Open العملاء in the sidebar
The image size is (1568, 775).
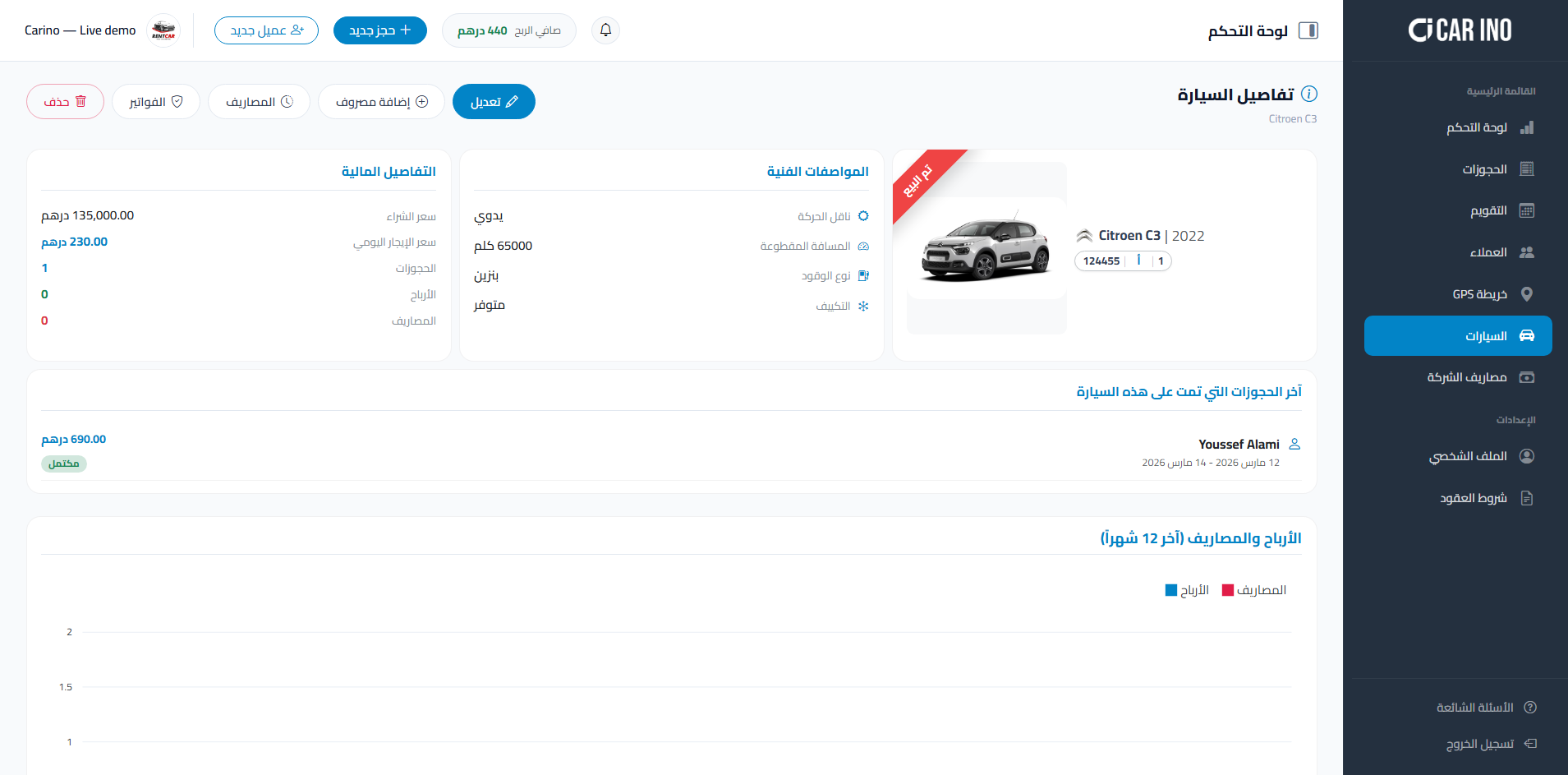(1458, 252)
